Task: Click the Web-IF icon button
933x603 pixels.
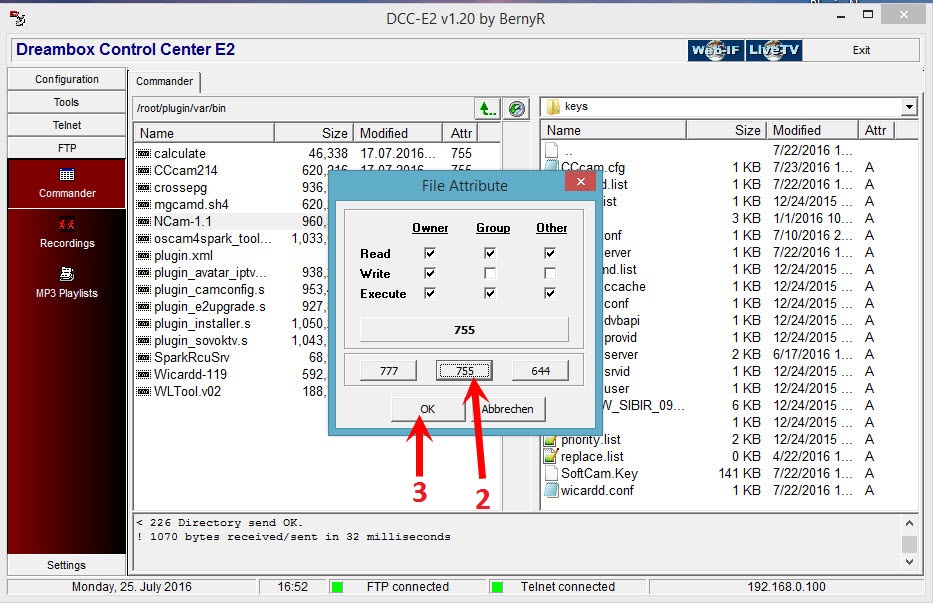Action: point(715,50)
